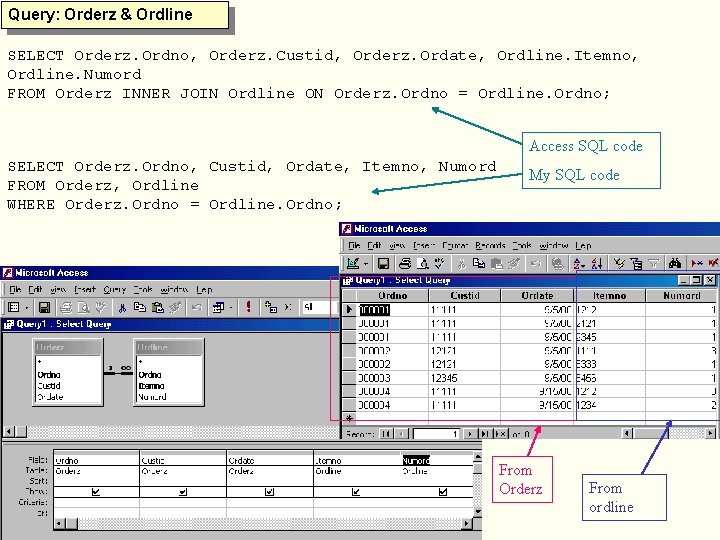Click Format Painter icon in design window toolbar
Viewport: 720px width, 540px height.
175,307
